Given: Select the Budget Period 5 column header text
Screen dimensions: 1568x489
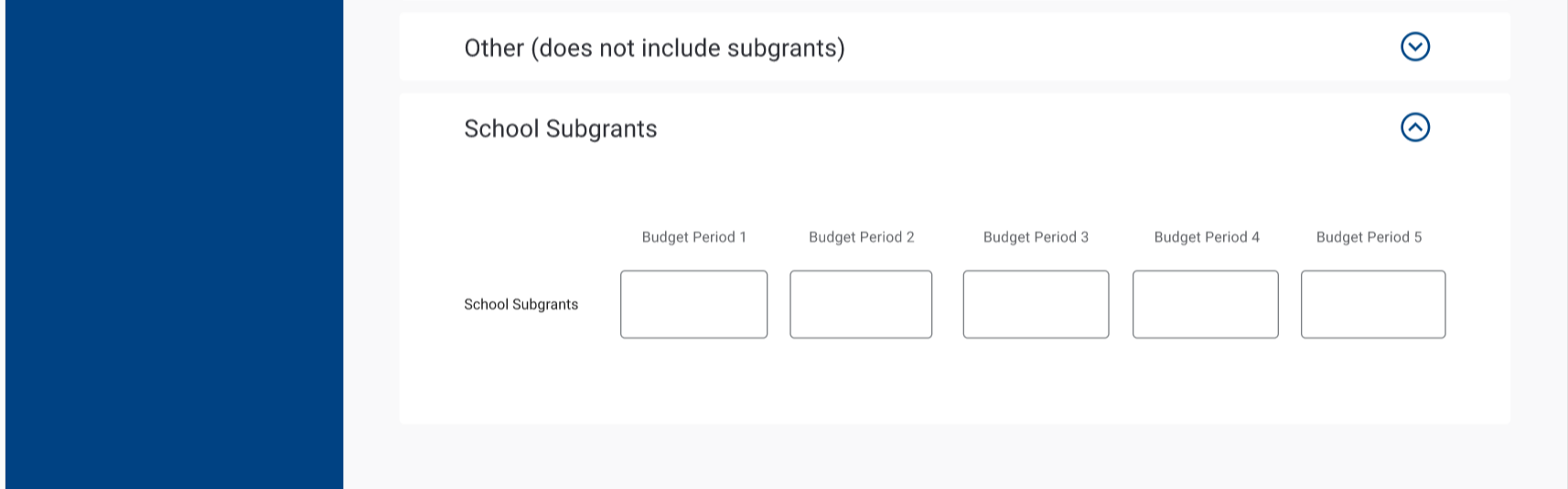Looking at the screenshot, I should click(1369, 237).
